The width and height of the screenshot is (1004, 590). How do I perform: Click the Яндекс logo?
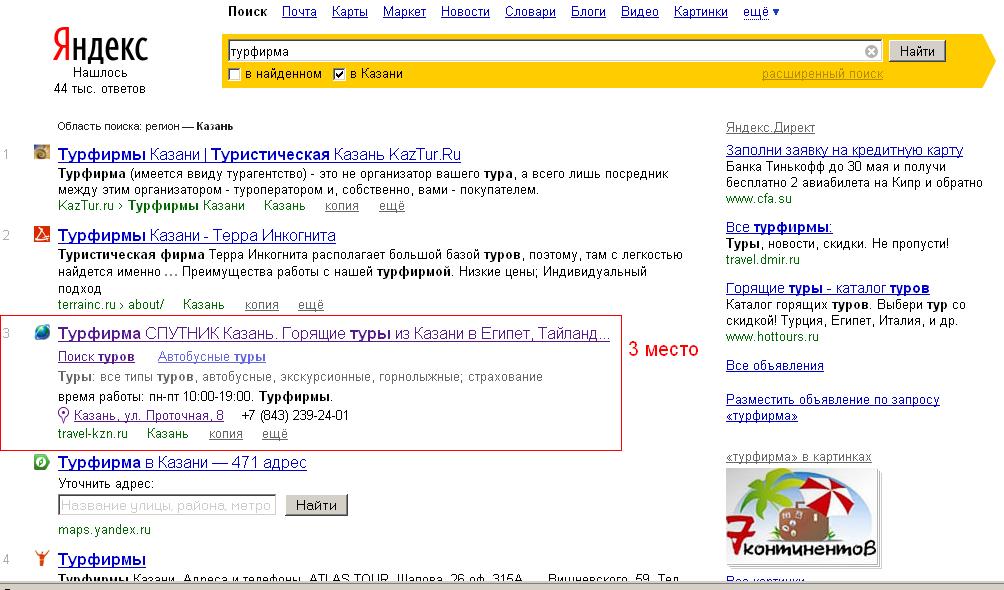click(x=100, y=45)
